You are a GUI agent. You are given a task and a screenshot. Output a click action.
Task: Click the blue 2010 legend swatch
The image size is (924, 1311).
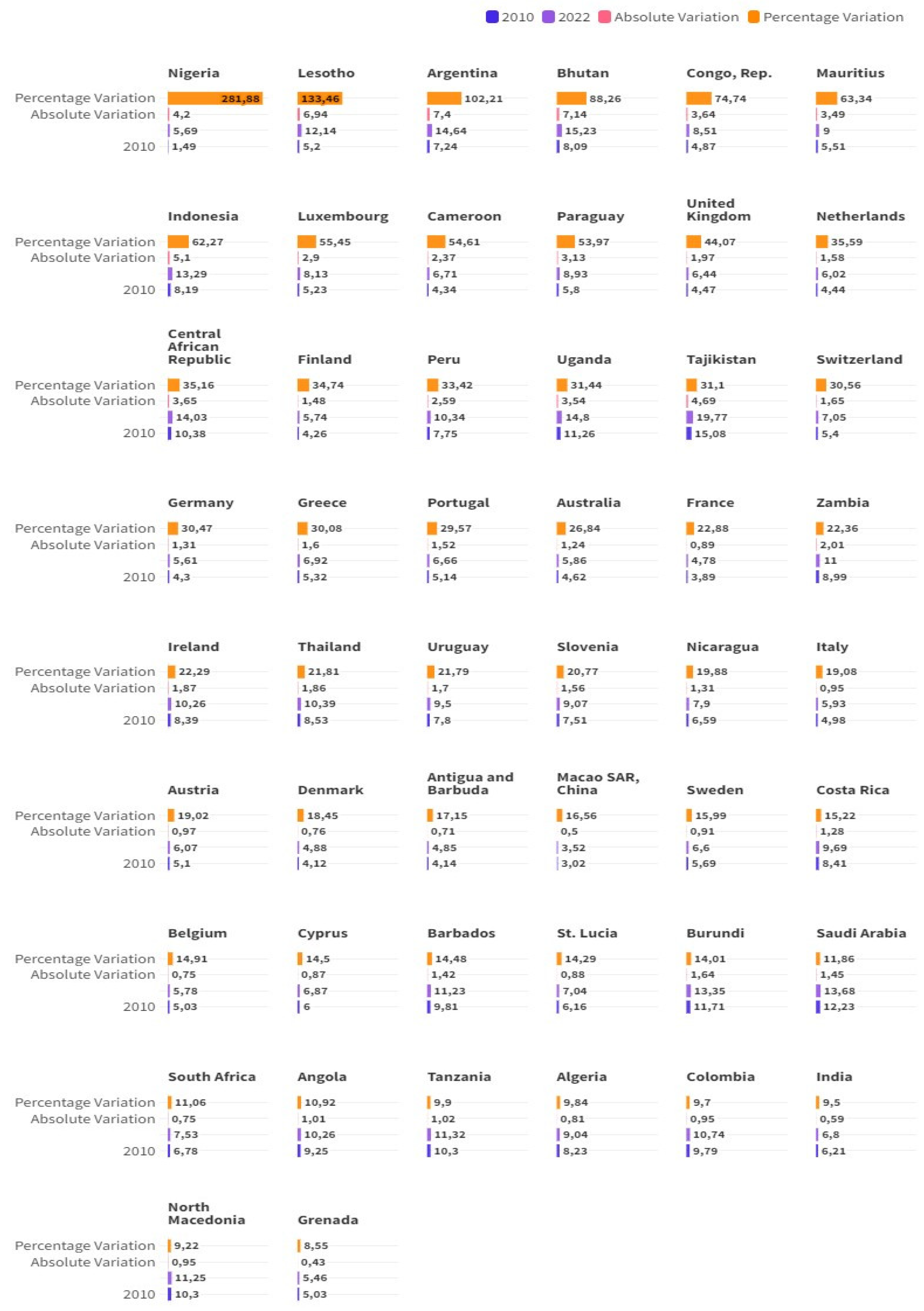click(x=492, y=17)
